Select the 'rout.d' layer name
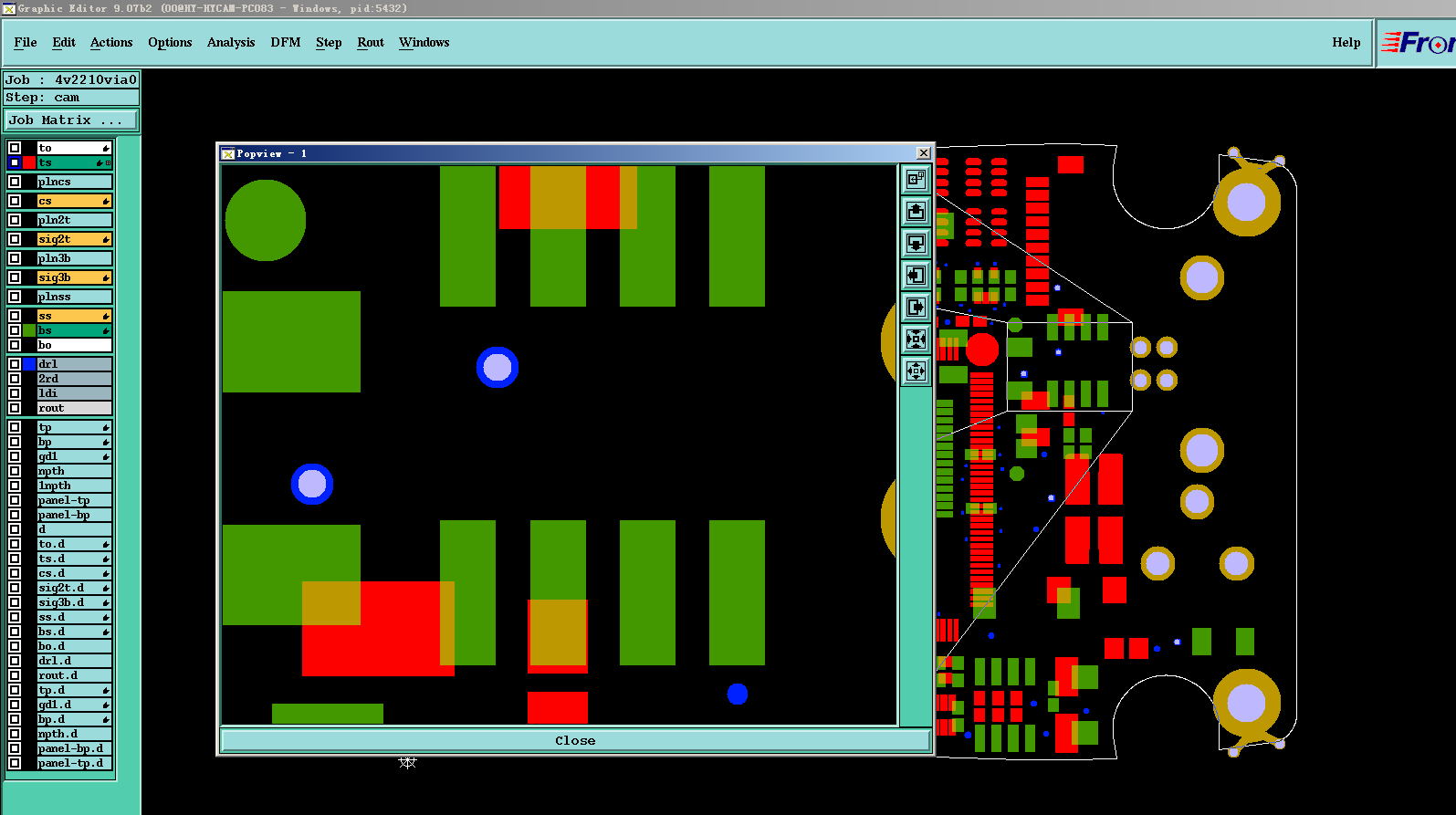The image size is (1456, 815). (x=74, y=675)
